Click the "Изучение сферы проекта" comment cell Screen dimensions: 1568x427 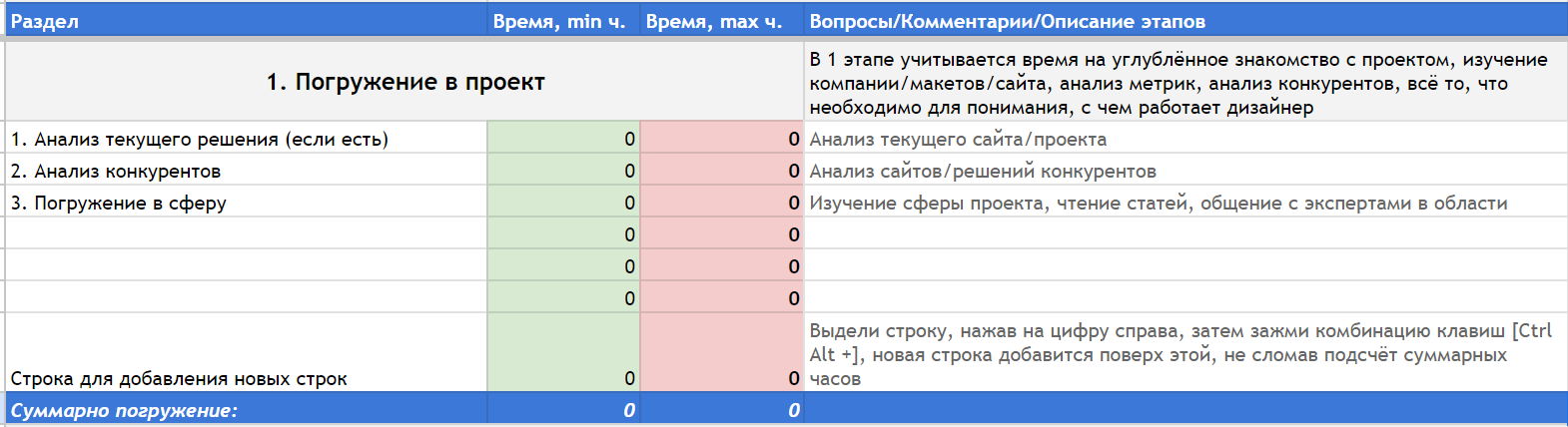click(1184, 203)
